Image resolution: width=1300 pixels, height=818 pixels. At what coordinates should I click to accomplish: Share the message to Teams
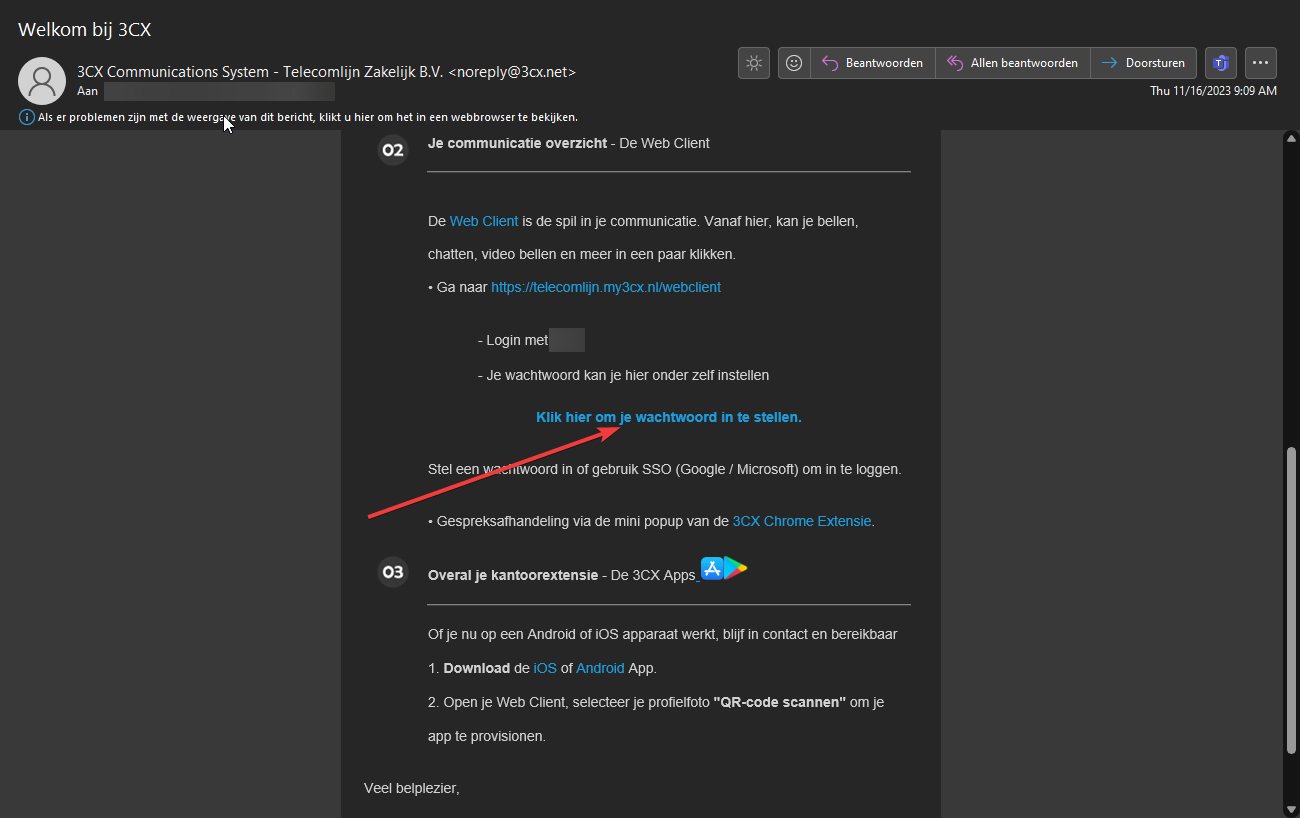[1220, 63]
